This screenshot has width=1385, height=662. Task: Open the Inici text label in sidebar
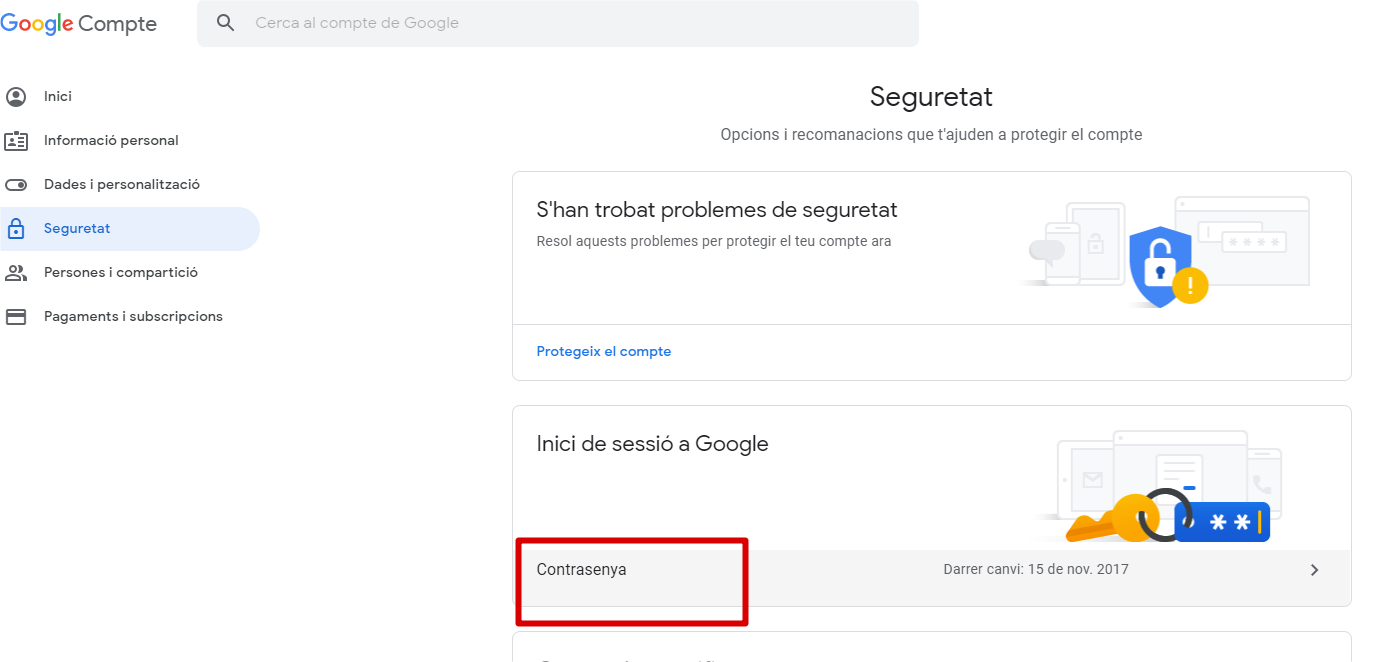[58, 97]
